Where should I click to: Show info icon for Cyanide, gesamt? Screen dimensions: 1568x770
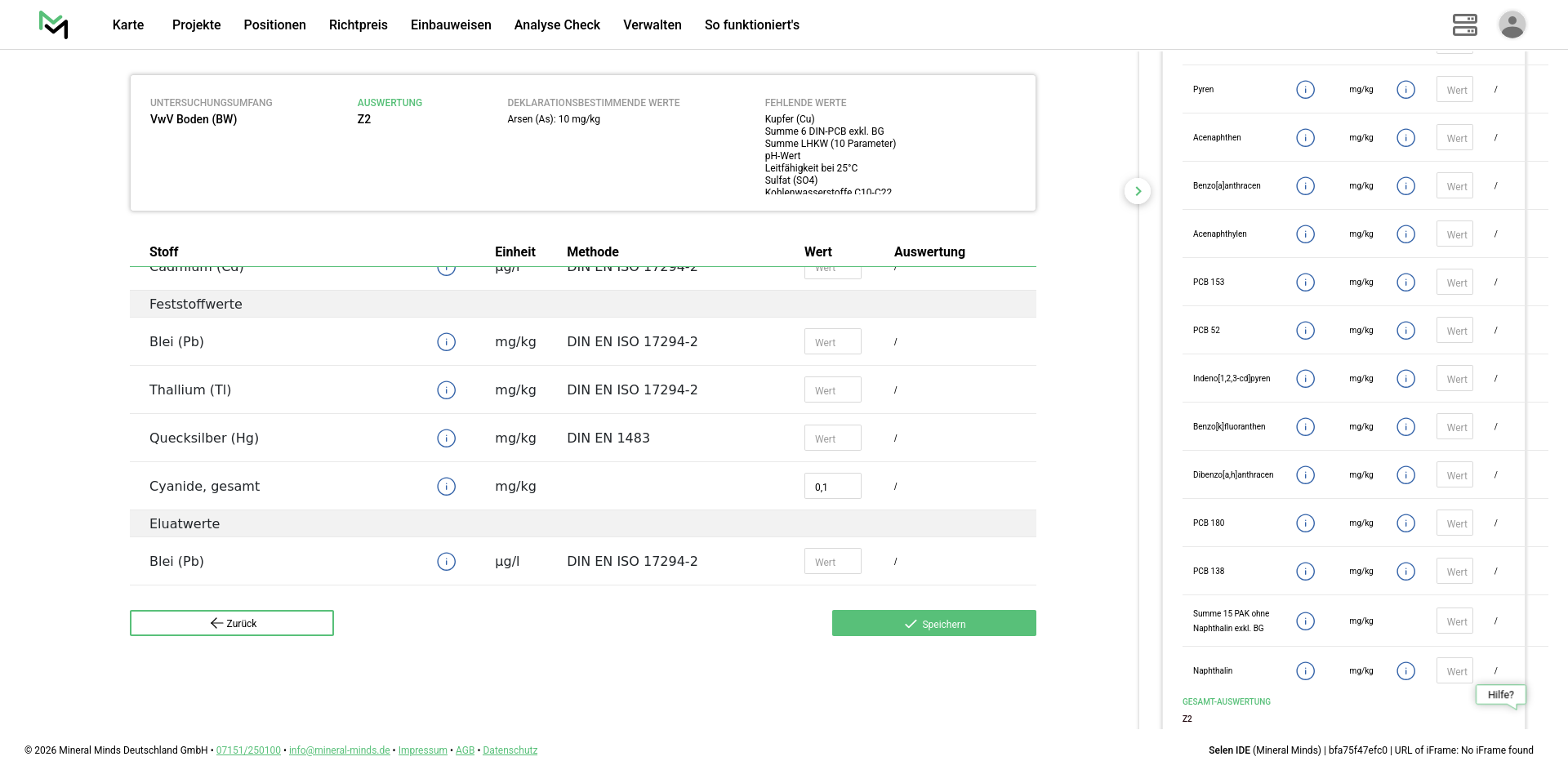[x=446, y=487]
